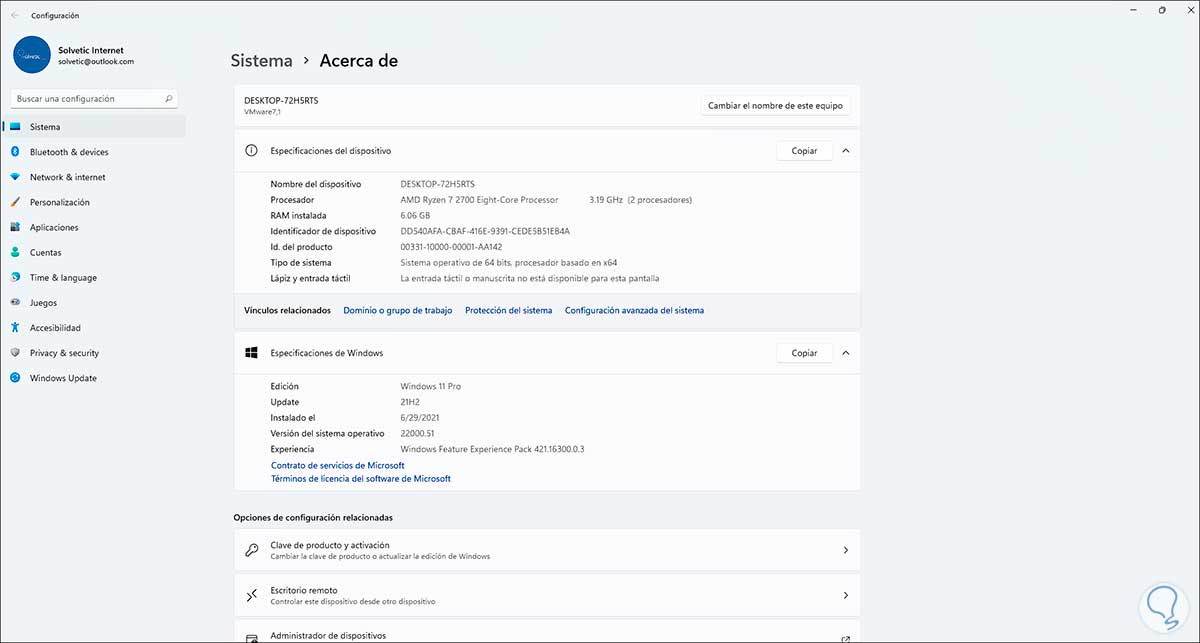Click the Aplicaciones sidebar icon
Image resolution: width=1200 pixels, height=643 pixels.
pyautogui.click(x=16, y=227)
